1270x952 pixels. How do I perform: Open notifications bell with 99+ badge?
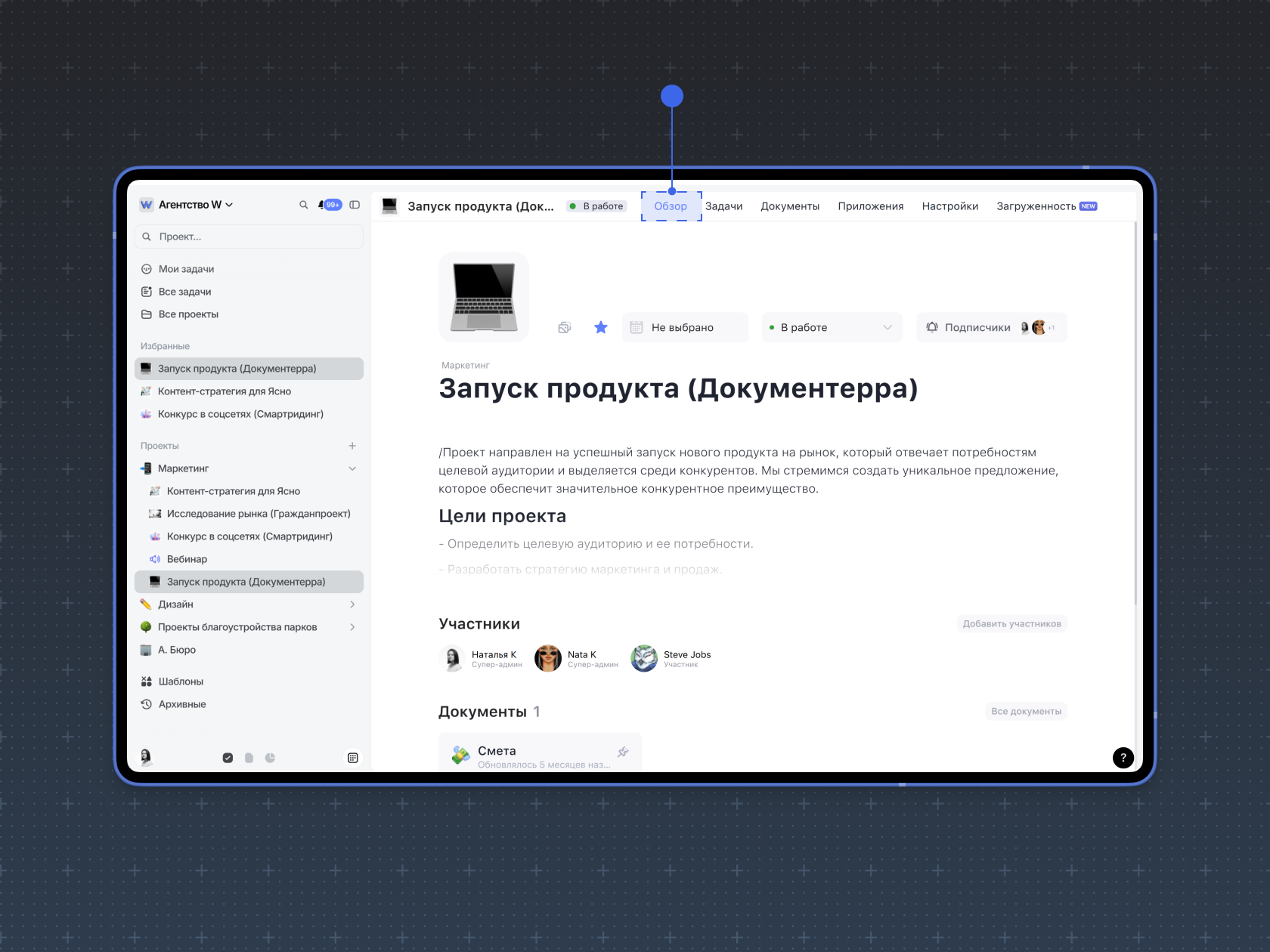click(x=330, y=205)
